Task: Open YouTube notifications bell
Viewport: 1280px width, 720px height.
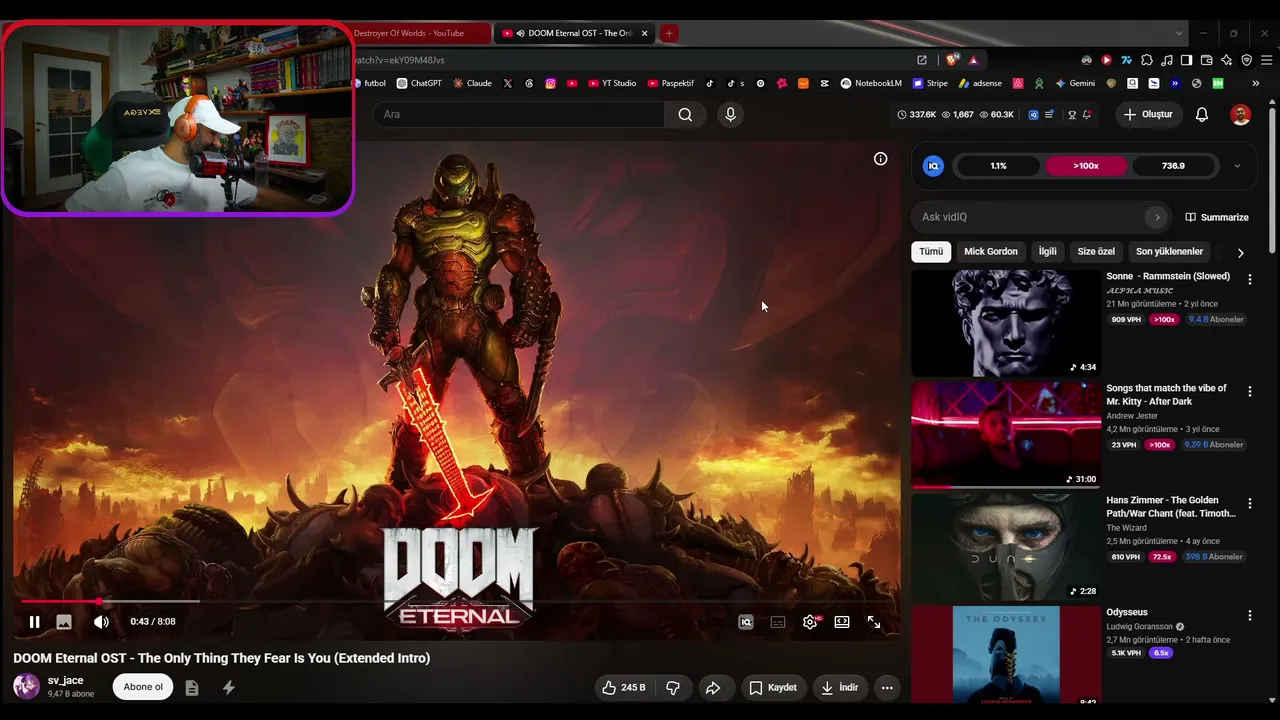Action: 1202,115
